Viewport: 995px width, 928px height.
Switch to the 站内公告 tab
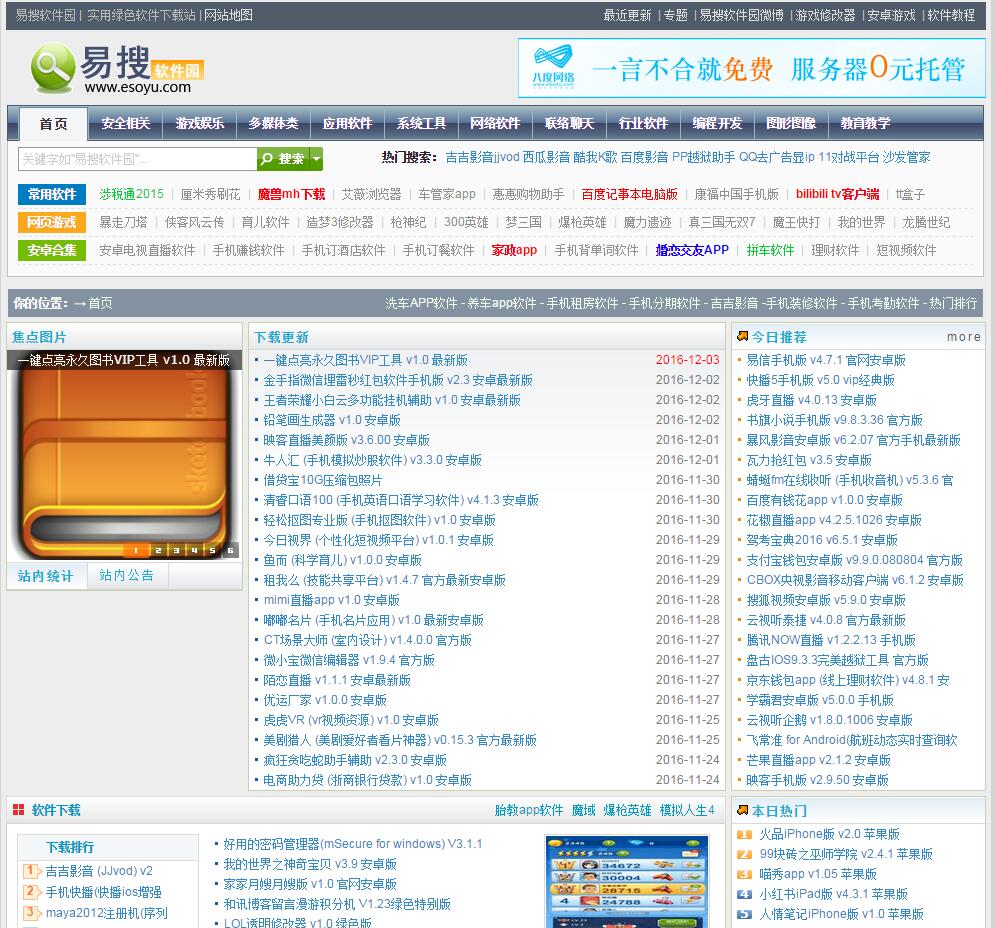click(x=127, y=576)
